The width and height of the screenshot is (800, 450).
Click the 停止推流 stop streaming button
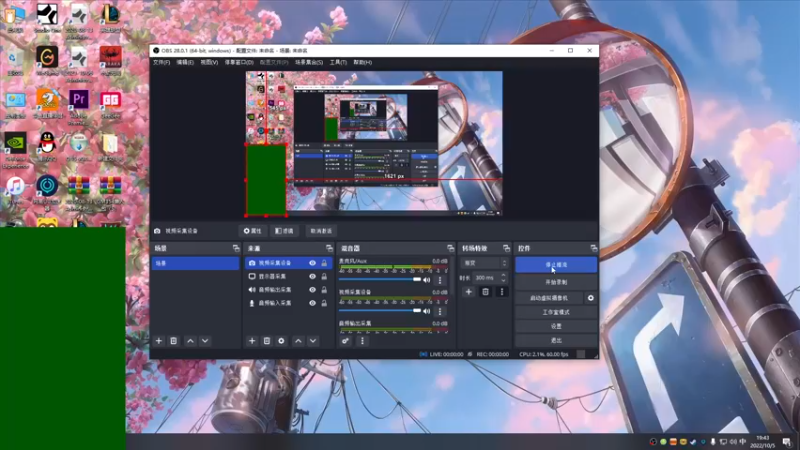[x=556, y=265]
